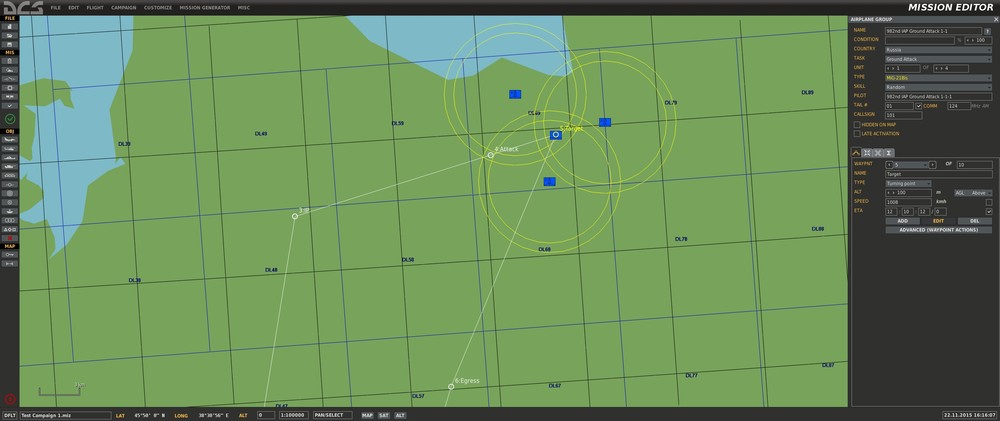Open ADVANCED (WAYPOINT ACTIONS)
Screen dimensions: 1000x421
pos(938,230)
